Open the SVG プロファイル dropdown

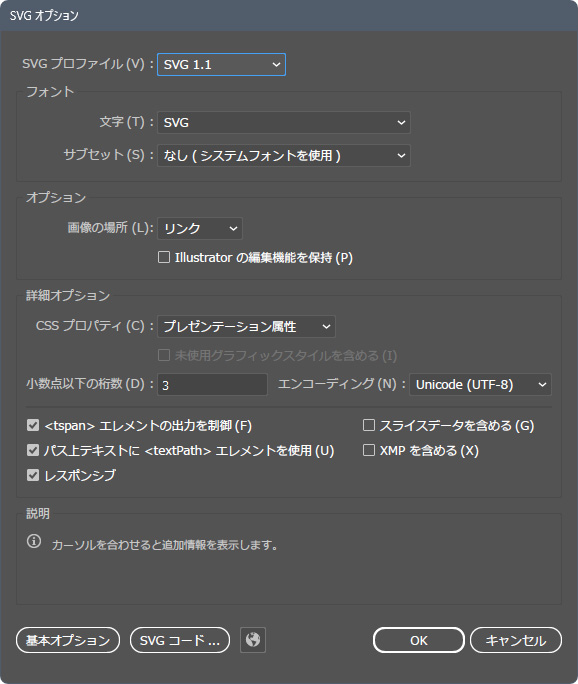point(221,65)
